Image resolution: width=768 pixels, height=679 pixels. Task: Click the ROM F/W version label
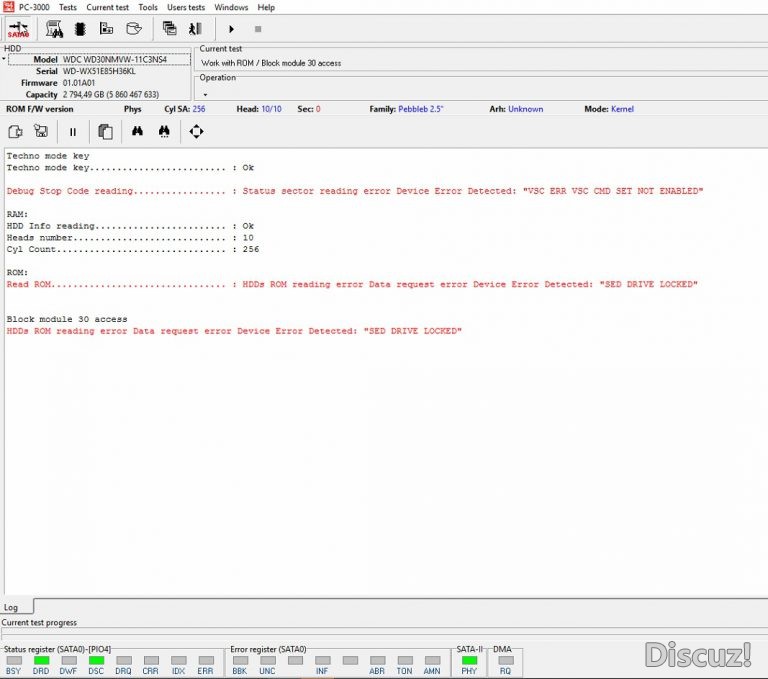tap(39, 109)
